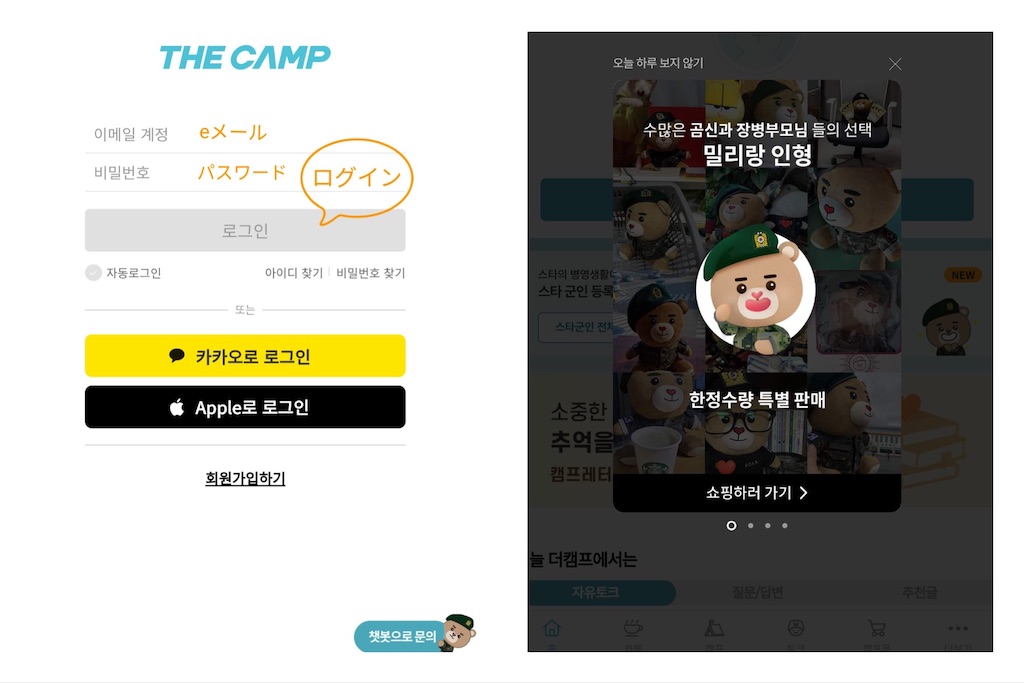Tap the coffee cup icon in bottom navigation
Screen dimensions: 1024x683
633,628
